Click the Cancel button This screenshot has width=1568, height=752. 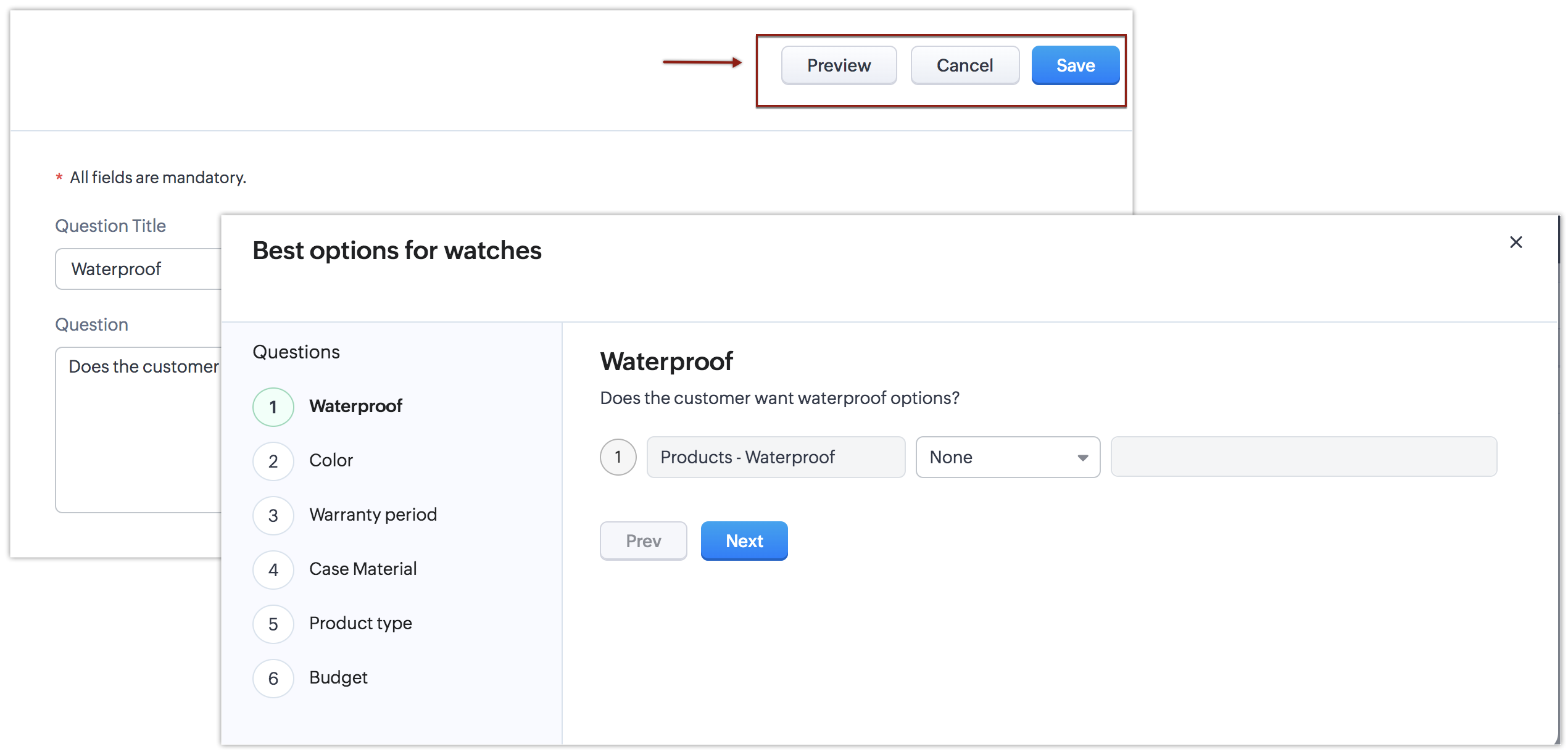coord(964,65)
